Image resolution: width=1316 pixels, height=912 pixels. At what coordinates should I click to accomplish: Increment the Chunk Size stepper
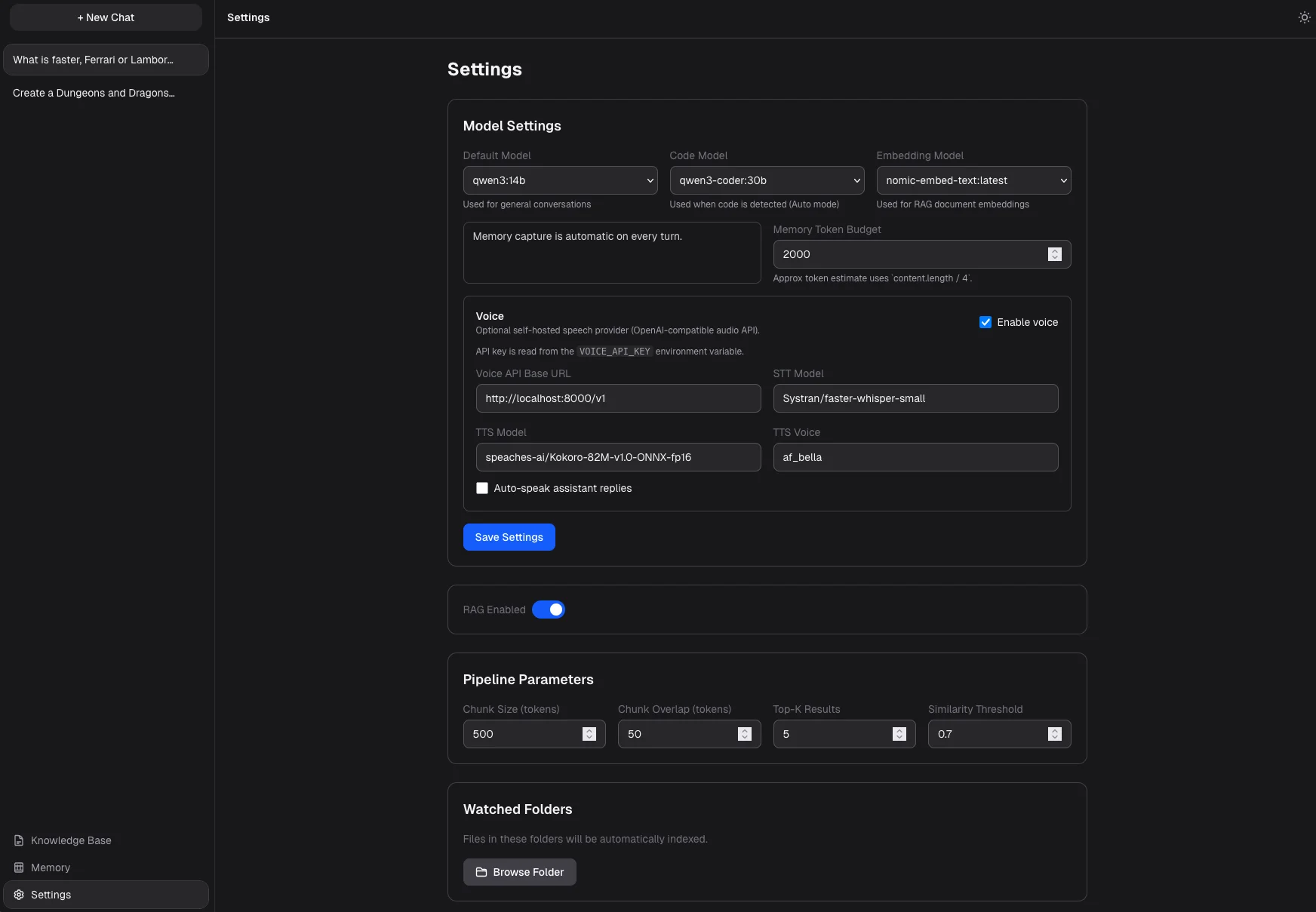tap(588, 730)
